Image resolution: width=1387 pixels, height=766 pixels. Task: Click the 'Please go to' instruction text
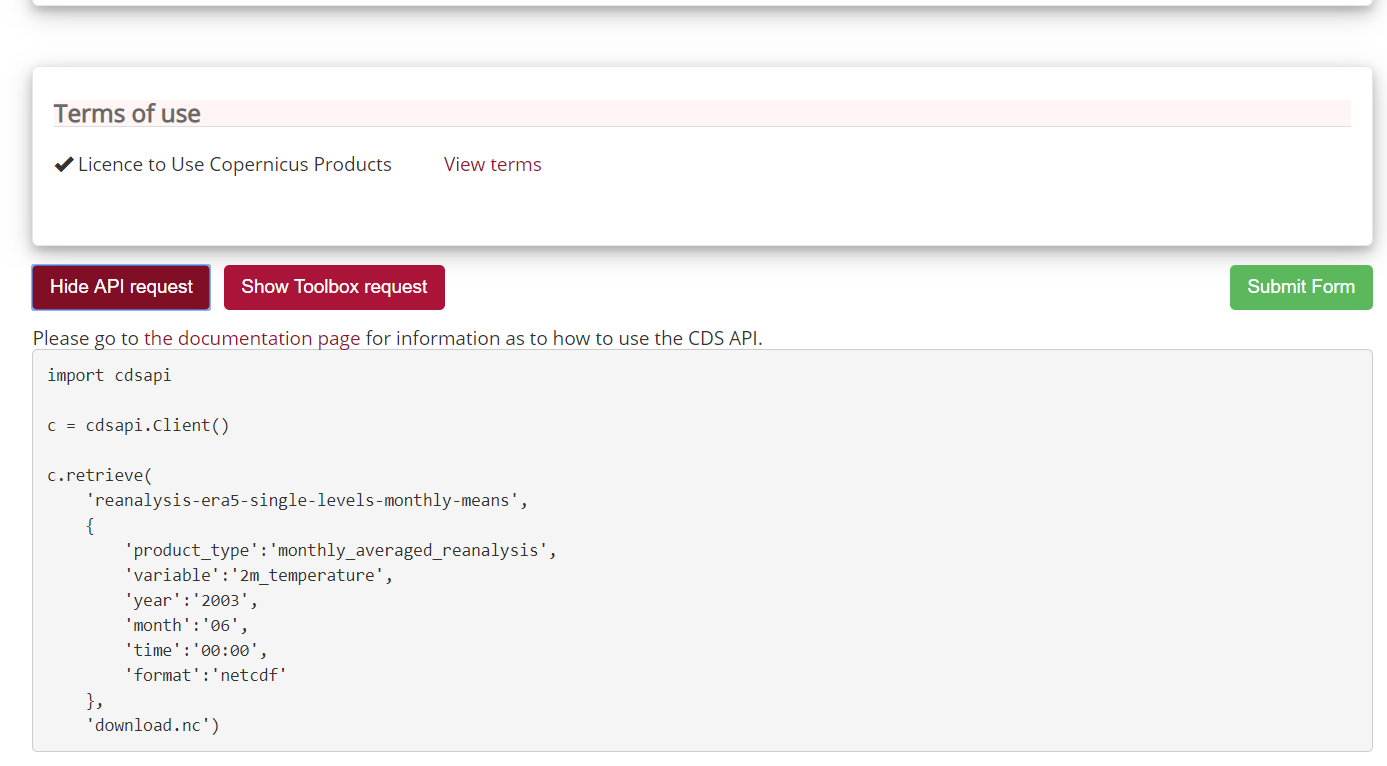86,339
